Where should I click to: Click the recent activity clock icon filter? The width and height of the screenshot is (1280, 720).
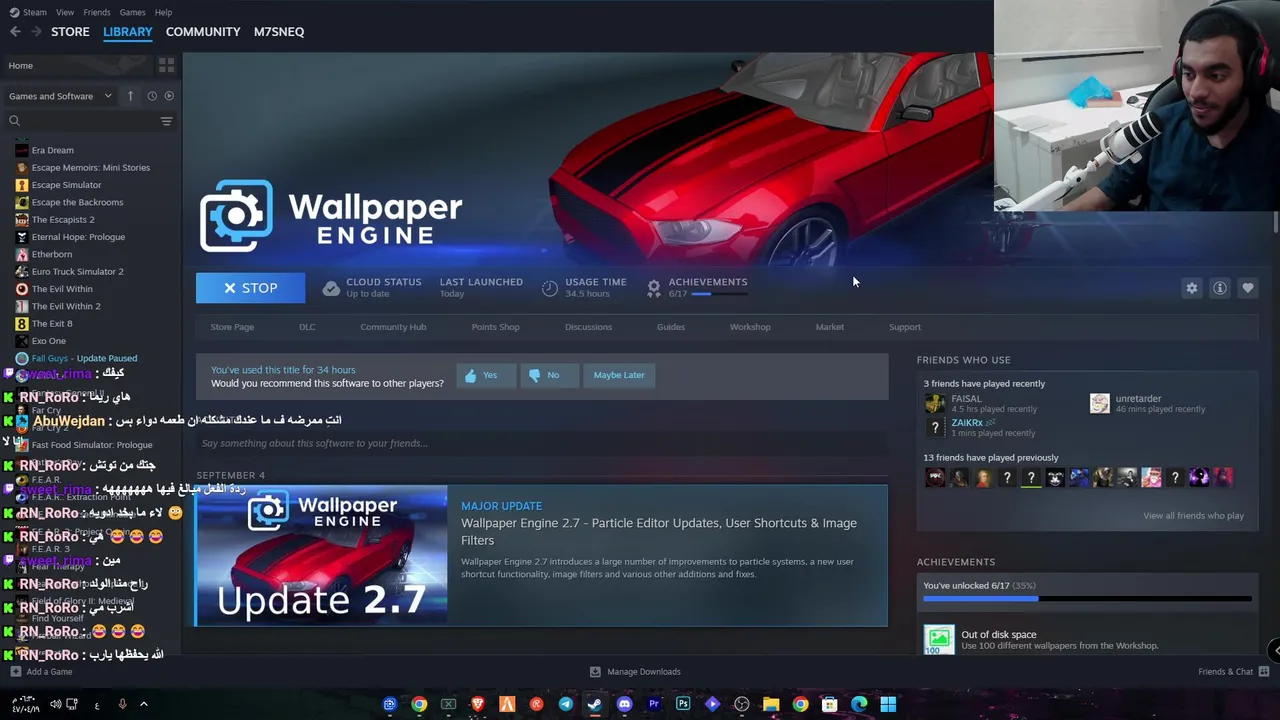(x=152, y=96)
